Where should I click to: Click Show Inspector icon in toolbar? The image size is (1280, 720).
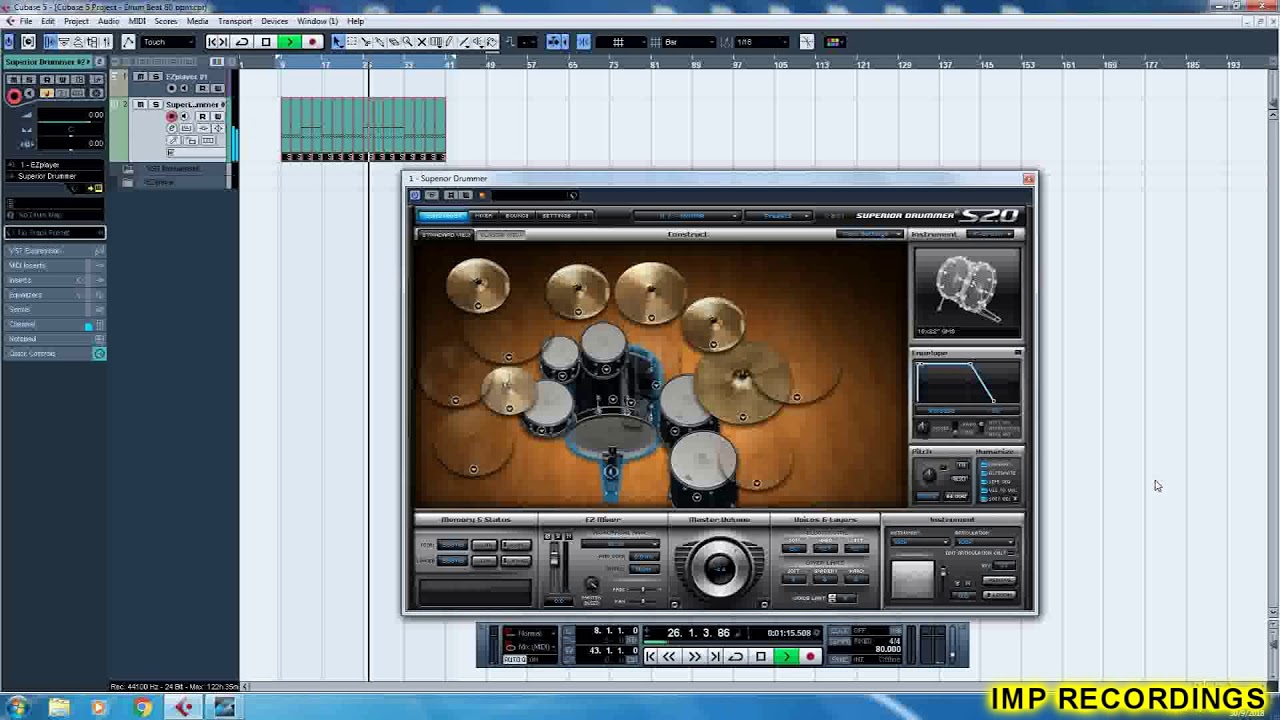[x=50, y=42]
